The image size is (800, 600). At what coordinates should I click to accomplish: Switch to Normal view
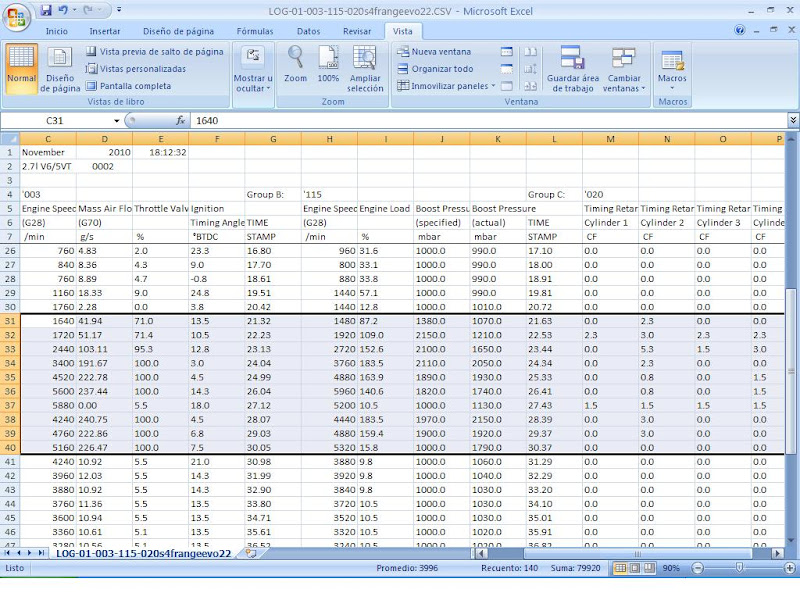21,68
